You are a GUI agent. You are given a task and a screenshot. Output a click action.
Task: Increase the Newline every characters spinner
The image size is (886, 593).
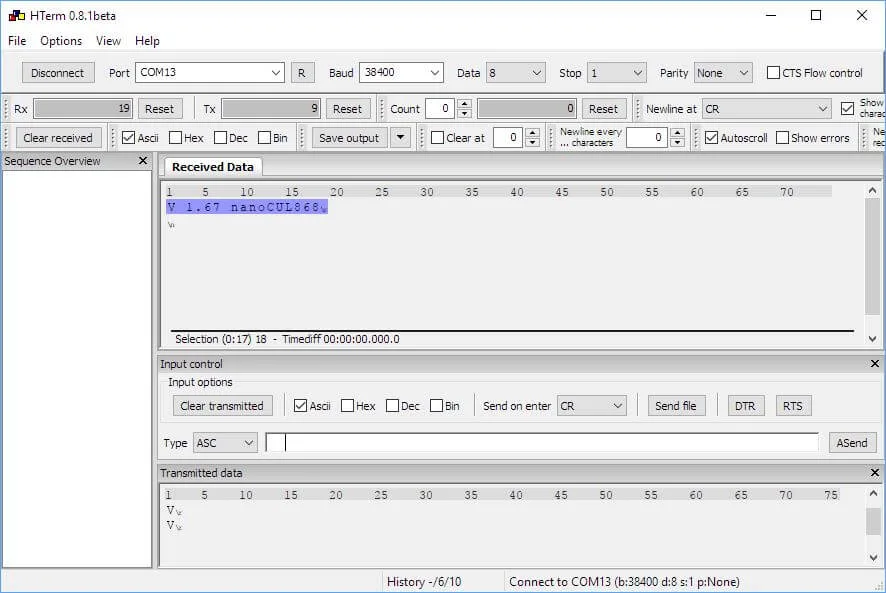pyautogui.click(x=677, y=133)
